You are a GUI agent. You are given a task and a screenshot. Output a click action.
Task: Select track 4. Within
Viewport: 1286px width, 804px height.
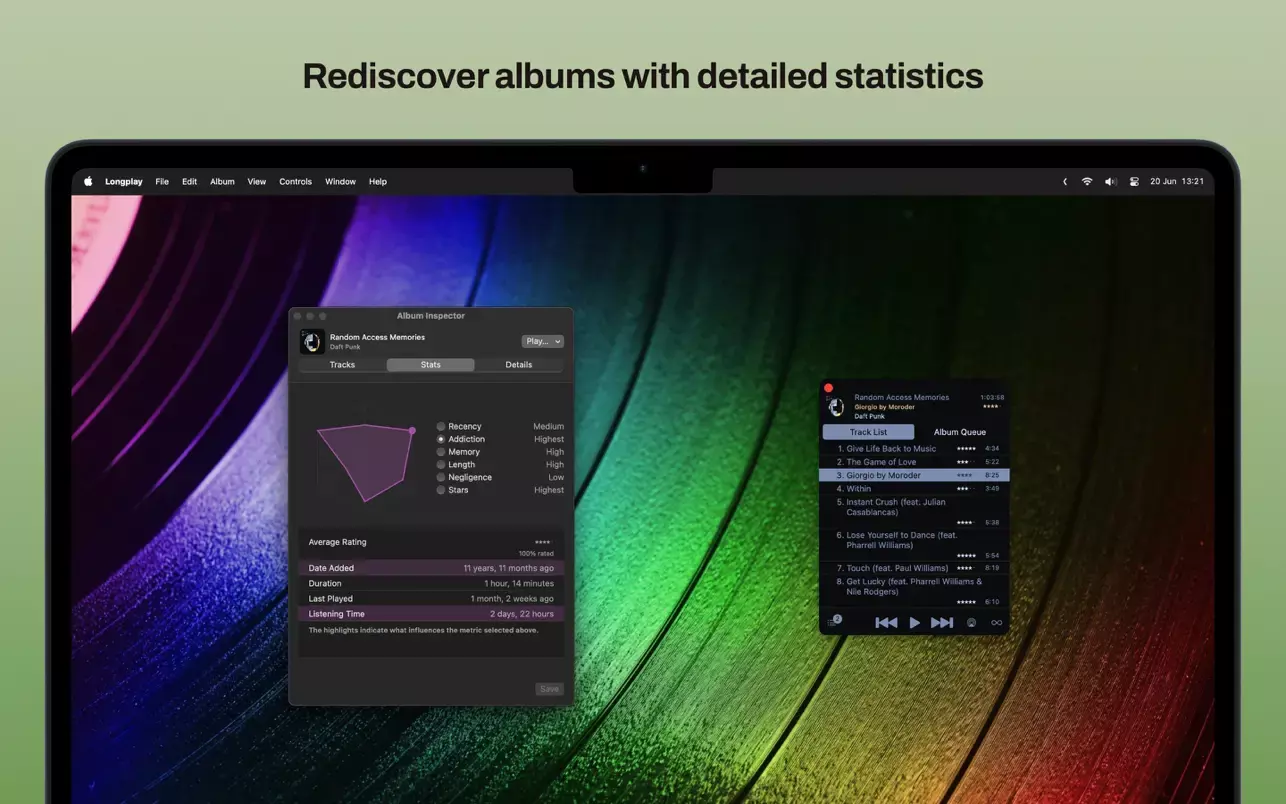(914, 489)
